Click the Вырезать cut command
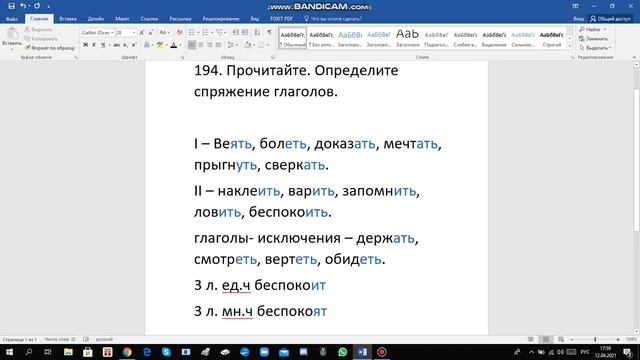This screenshot has height=360, width=640. click(x=38, y=29)
